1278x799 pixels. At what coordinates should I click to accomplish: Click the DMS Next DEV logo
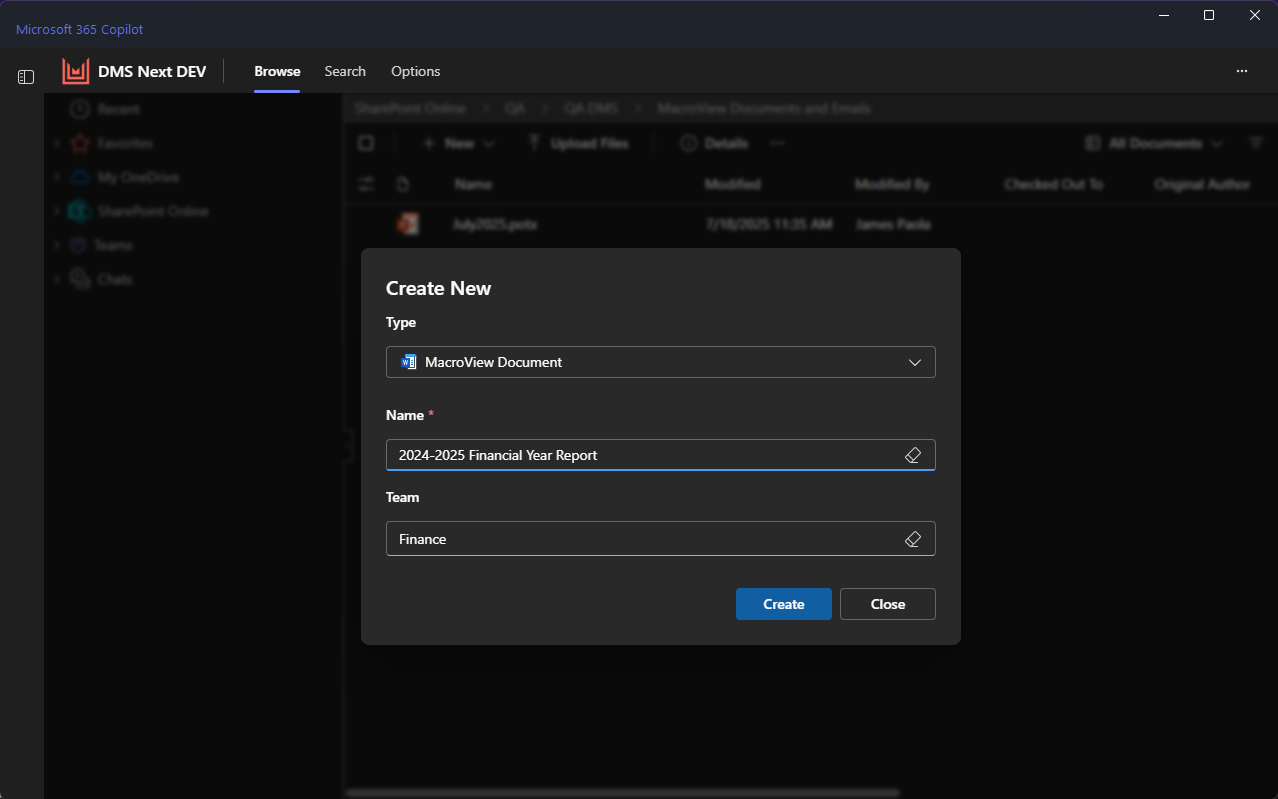click(x=76, y=71)
